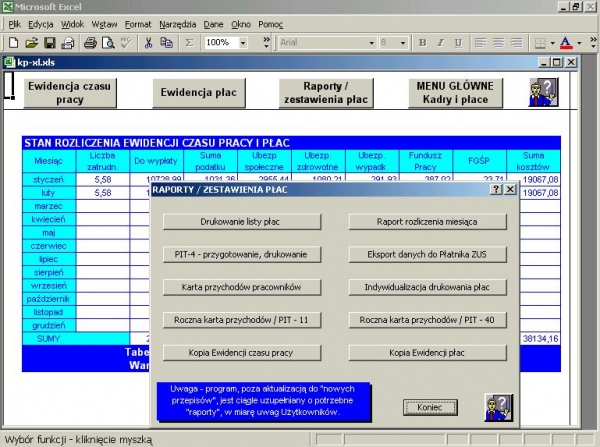Image resolution: width=600 pixels, height=447 pixels.
Task: Click the Save diskette icon
Action: [48, 43]
